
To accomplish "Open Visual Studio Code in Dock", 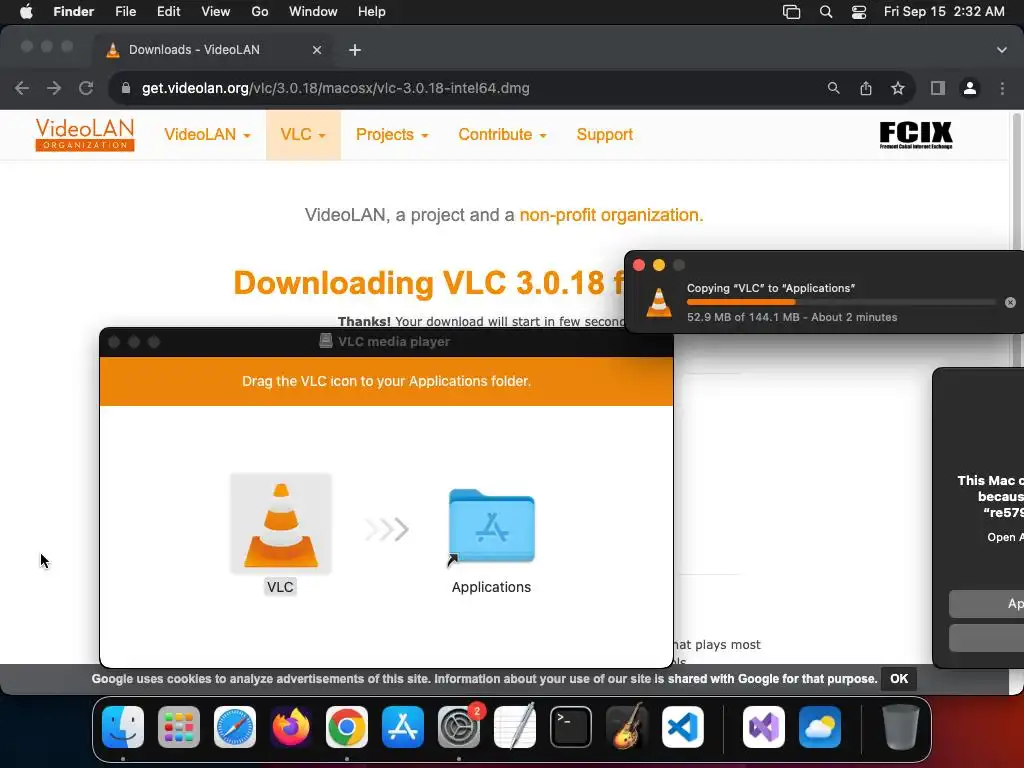I will (683, 727).
